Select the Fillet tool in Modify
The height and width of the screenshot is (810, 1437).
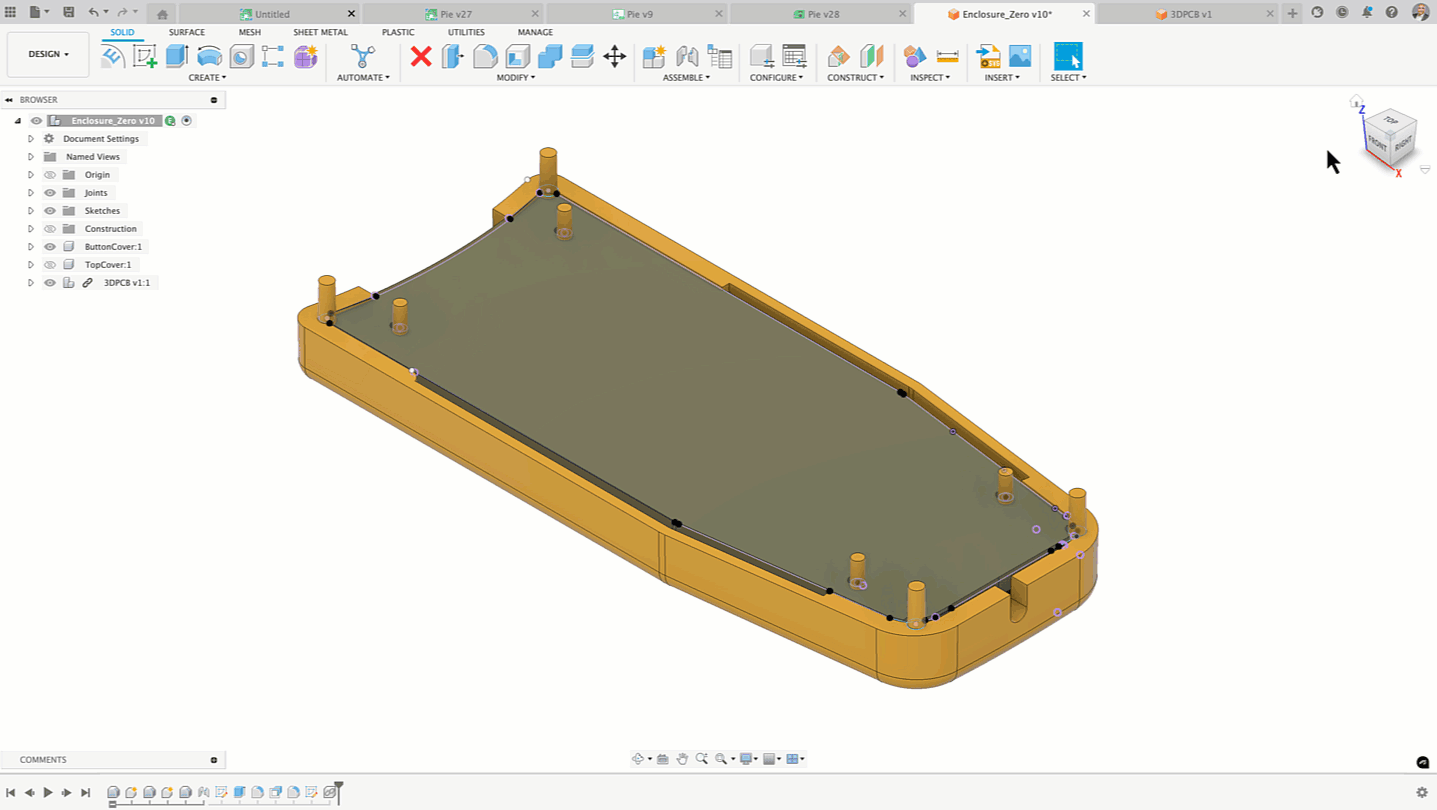pyautogui.click(x=485, y=56)
